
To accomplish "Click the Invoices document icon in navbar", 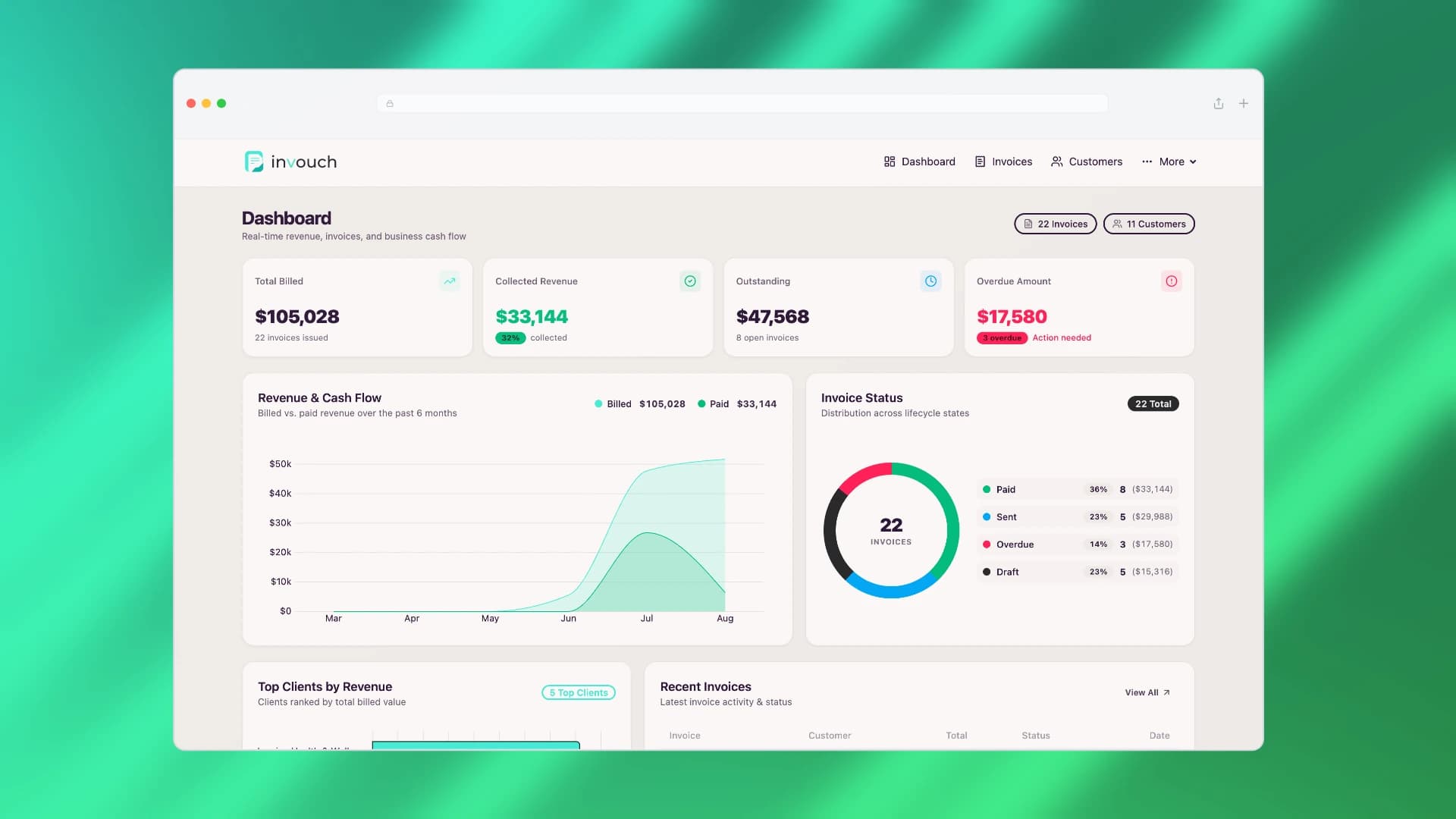I will [980, 162].
